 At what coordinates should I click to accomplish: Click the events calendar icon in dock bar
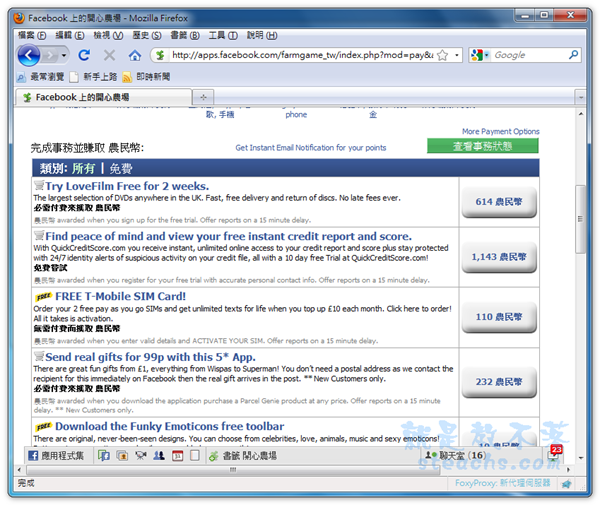coord(178,456)
